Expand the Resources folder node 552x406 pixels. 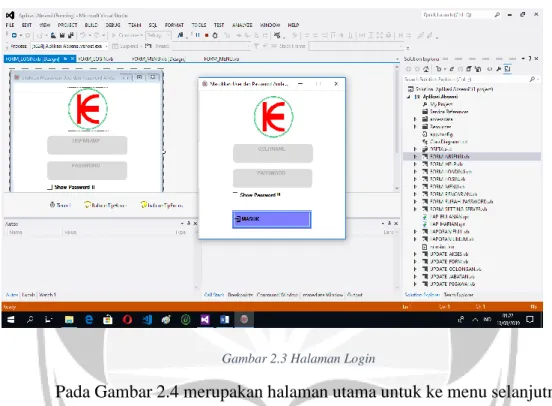click(415, 126)
